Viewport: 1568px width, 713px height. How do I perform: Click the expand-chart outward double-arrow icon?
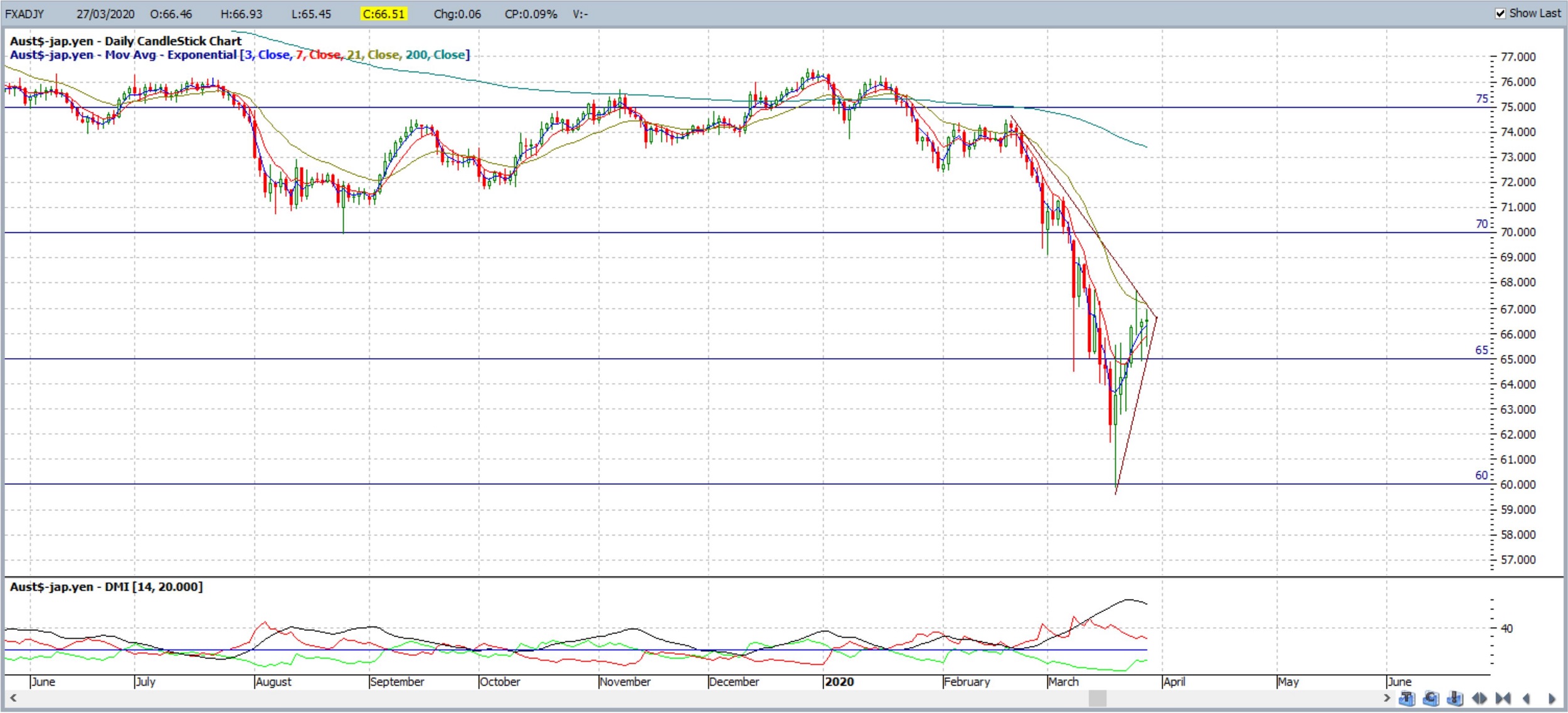1479,698
